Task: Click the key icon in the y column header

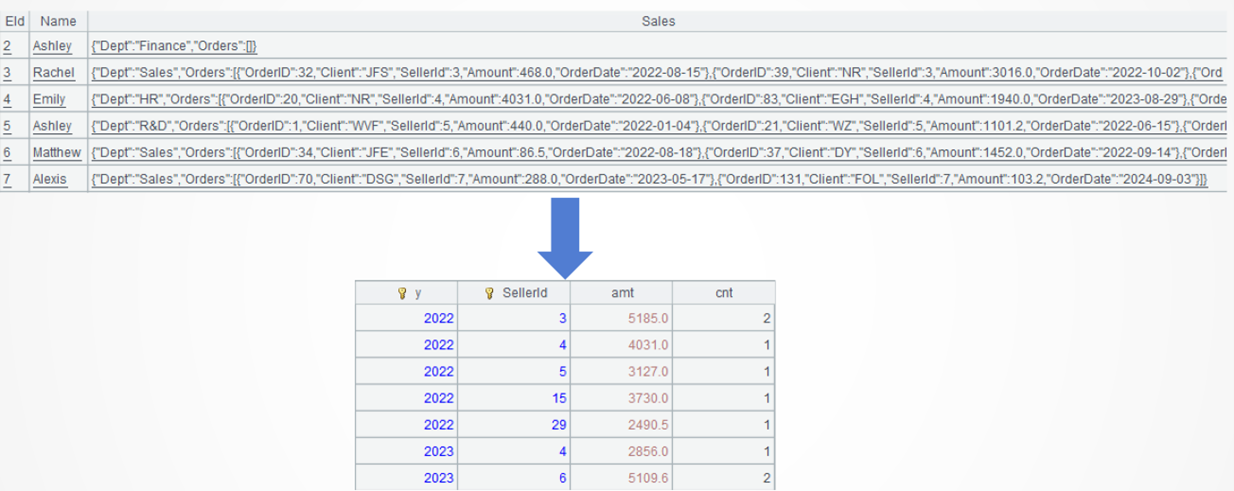Action: [402, 293]
